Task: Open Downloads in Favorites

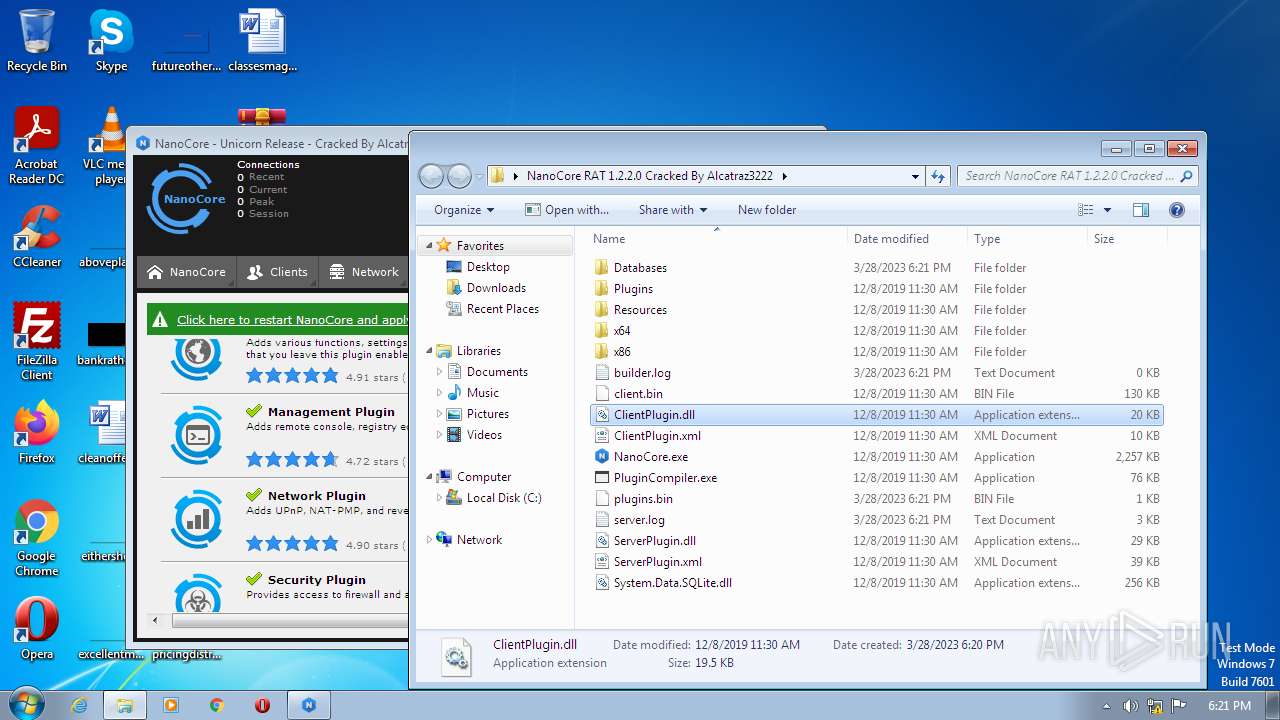Action: [496, 288]
